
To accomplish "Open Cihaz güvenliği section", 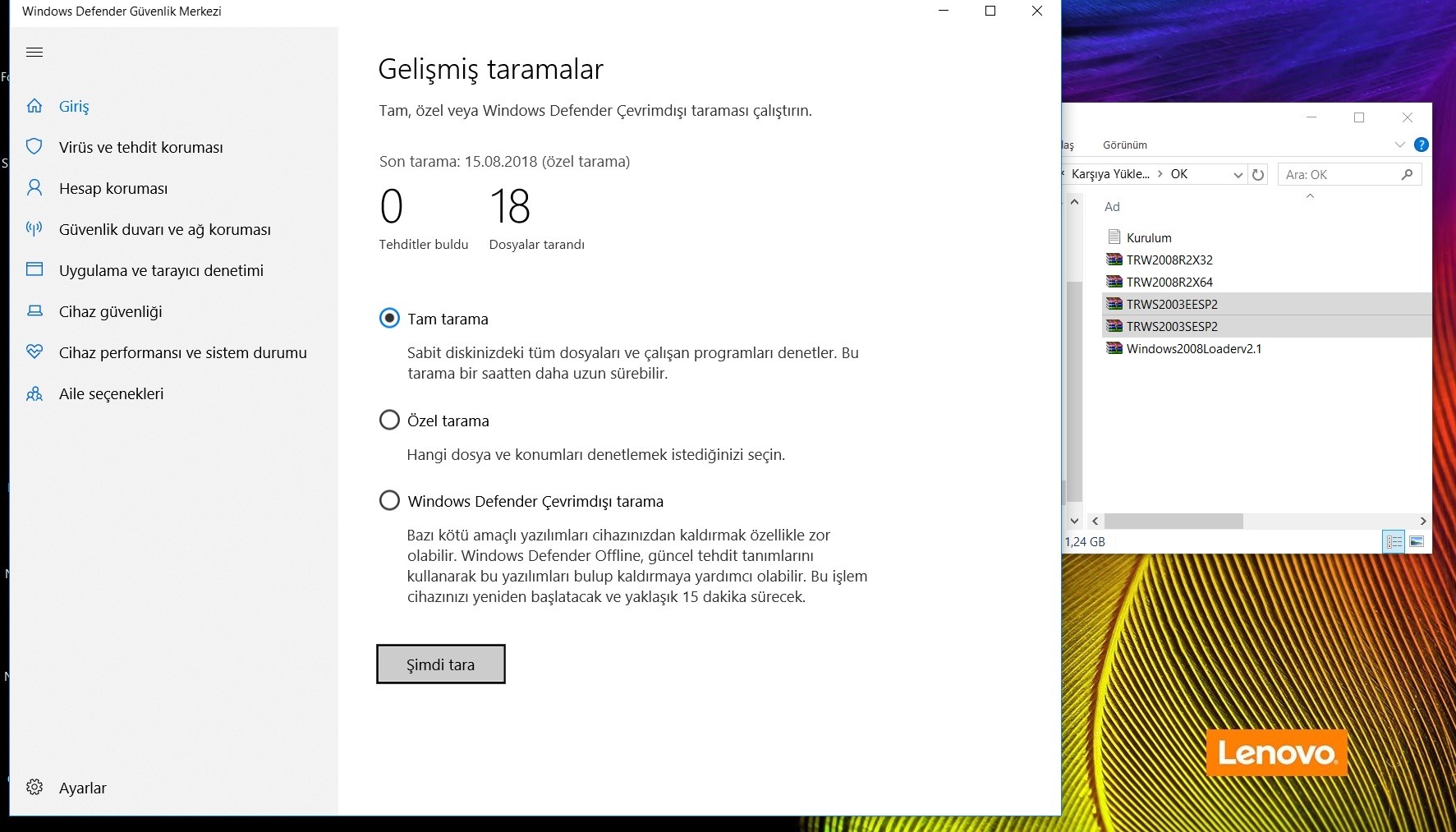I will (x=111, y=311).
